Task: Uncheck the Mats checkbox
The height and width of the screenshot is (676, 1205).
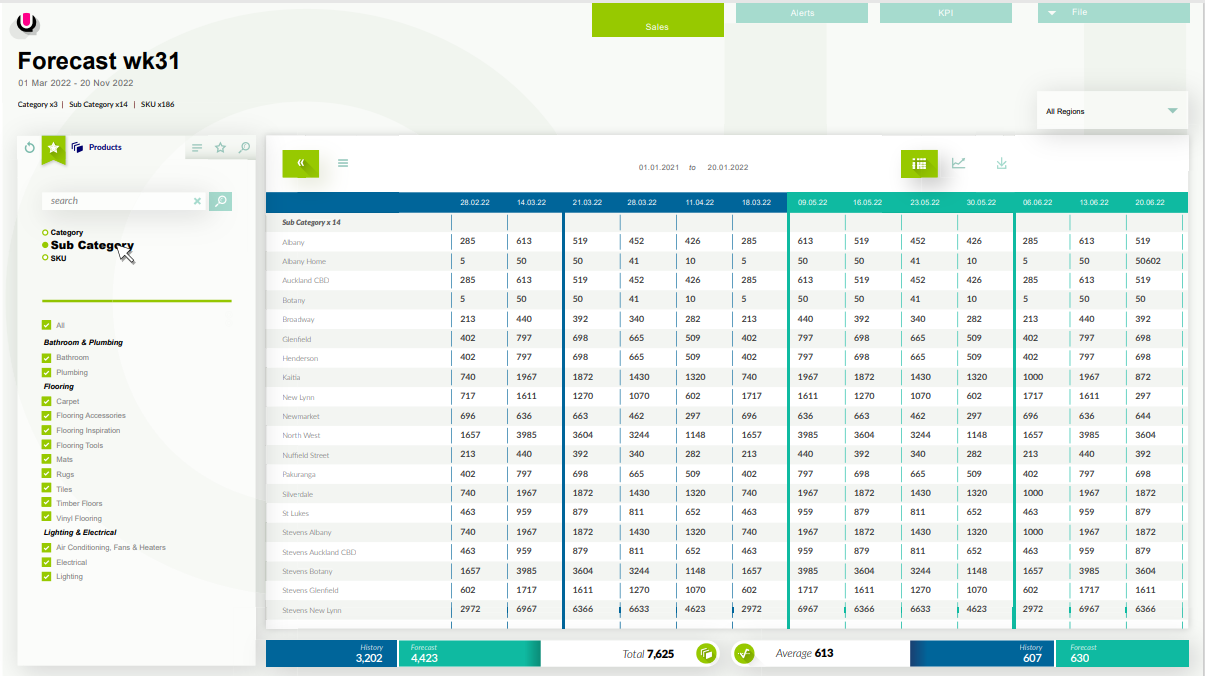Action: [46, 459]
